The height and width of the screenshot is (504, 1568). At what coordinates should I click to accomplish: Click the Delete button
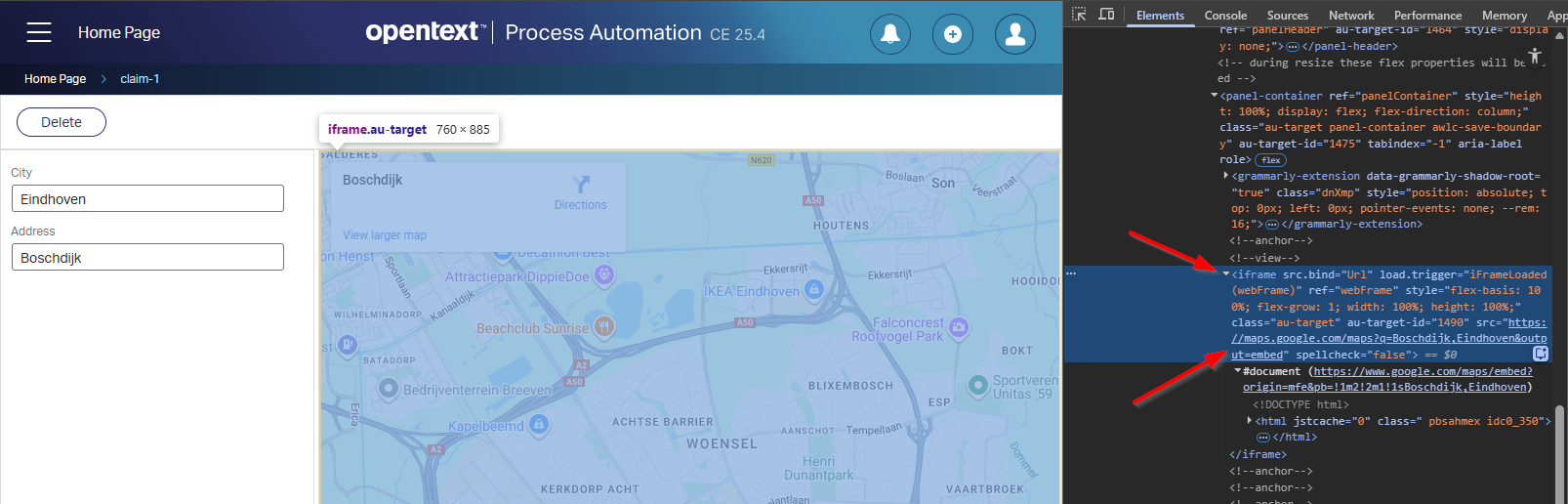(x=62, y=122)
